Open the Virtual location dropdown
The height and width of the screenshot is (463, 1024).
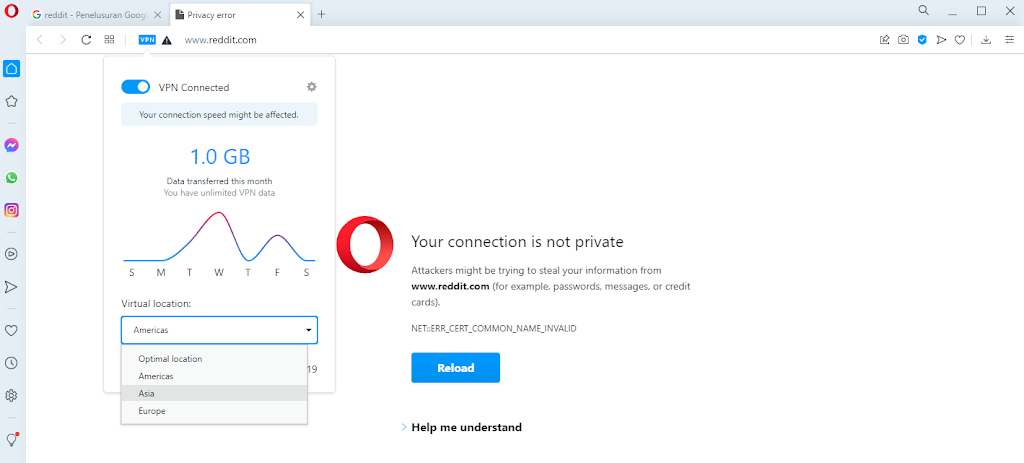(219, 330)
